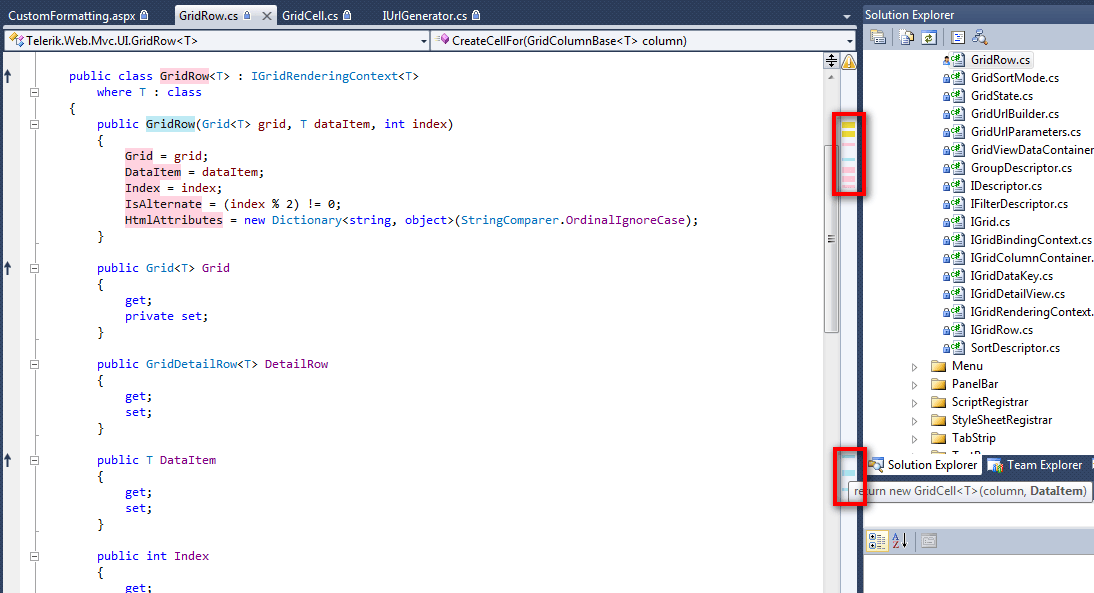The image size is (1094, 593).
Task: Close the GridRow.cs tab
Action: [x=267, y=15]
